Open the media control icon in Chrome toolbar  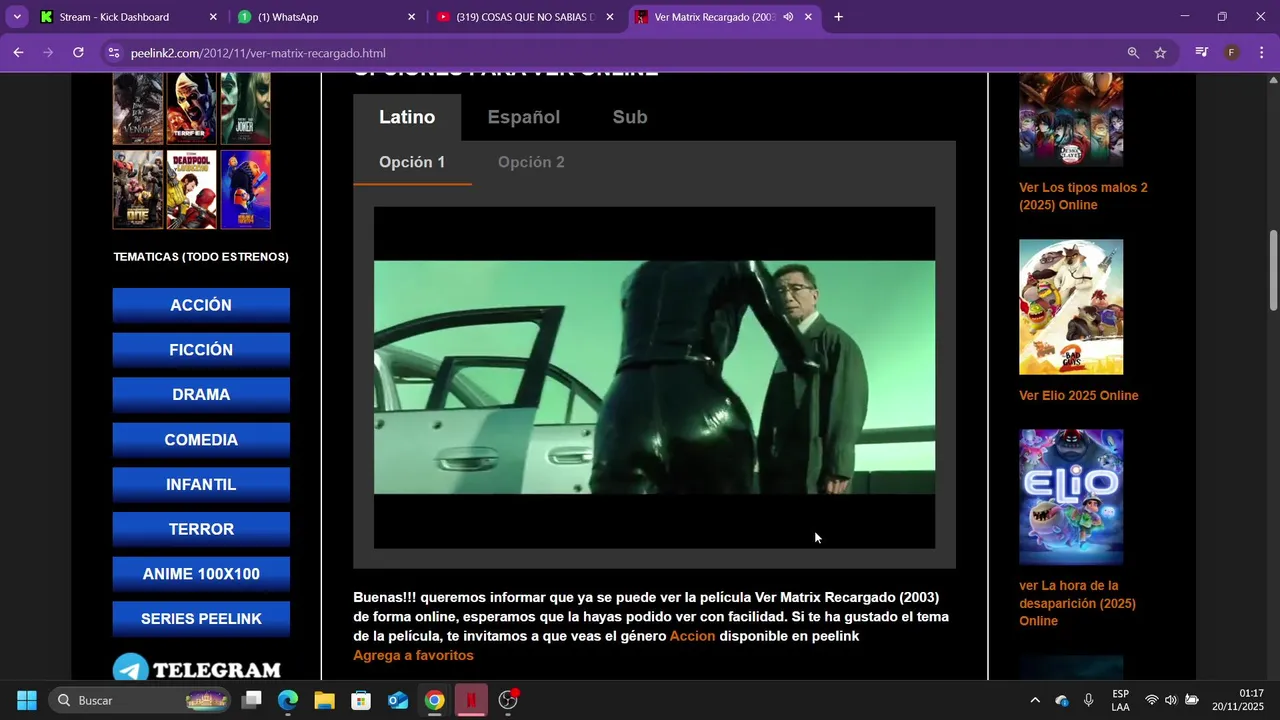[x=1202, y=53]
